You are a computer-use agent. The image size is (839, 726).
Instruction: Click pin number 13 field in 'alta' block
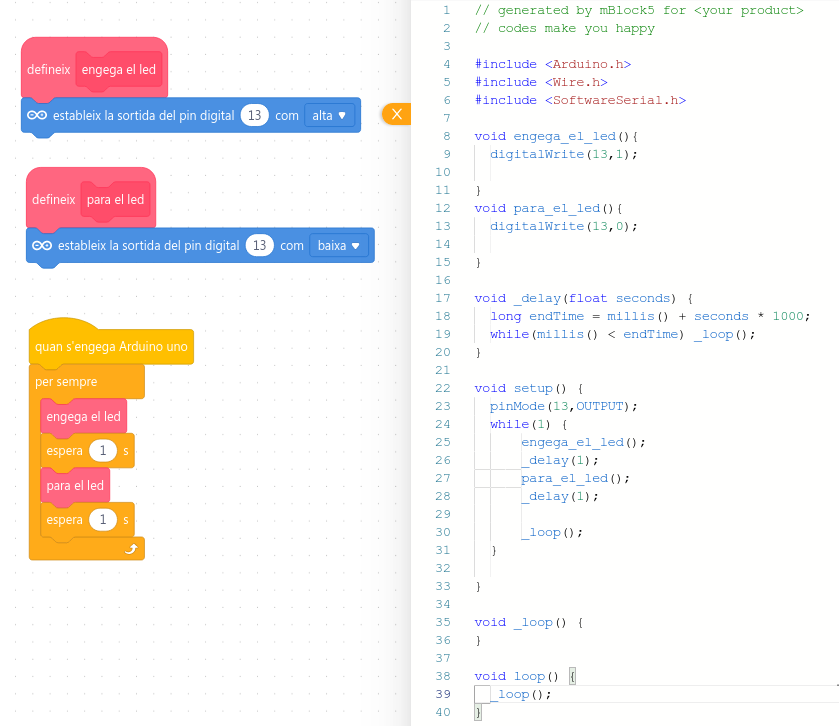pos(254,116)
